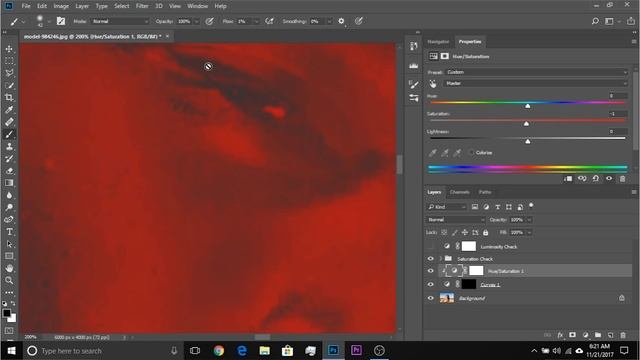Switch to the Navigator tab
The image size is (640, 360).
[438, 42]
